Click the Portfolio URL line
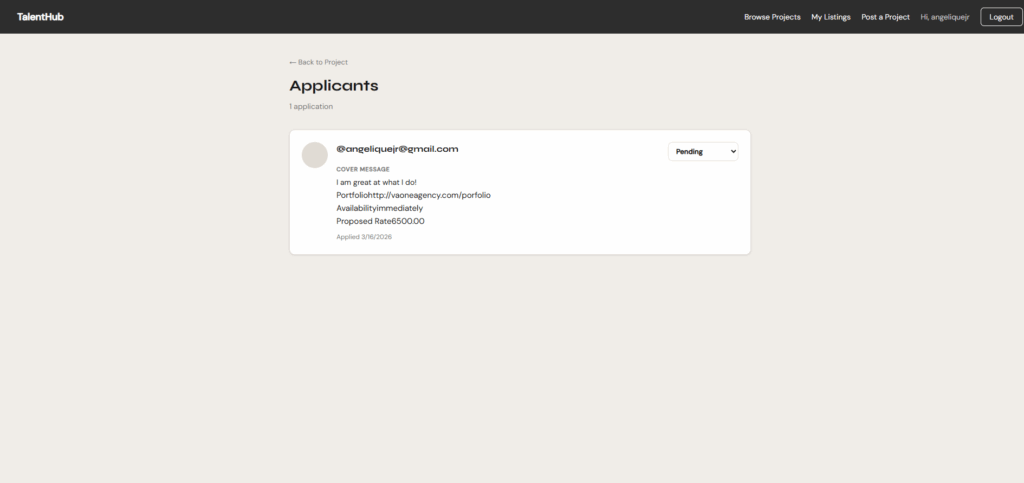Image resolution: width=1024 pixels, height=483 pixels. (413, 195)
